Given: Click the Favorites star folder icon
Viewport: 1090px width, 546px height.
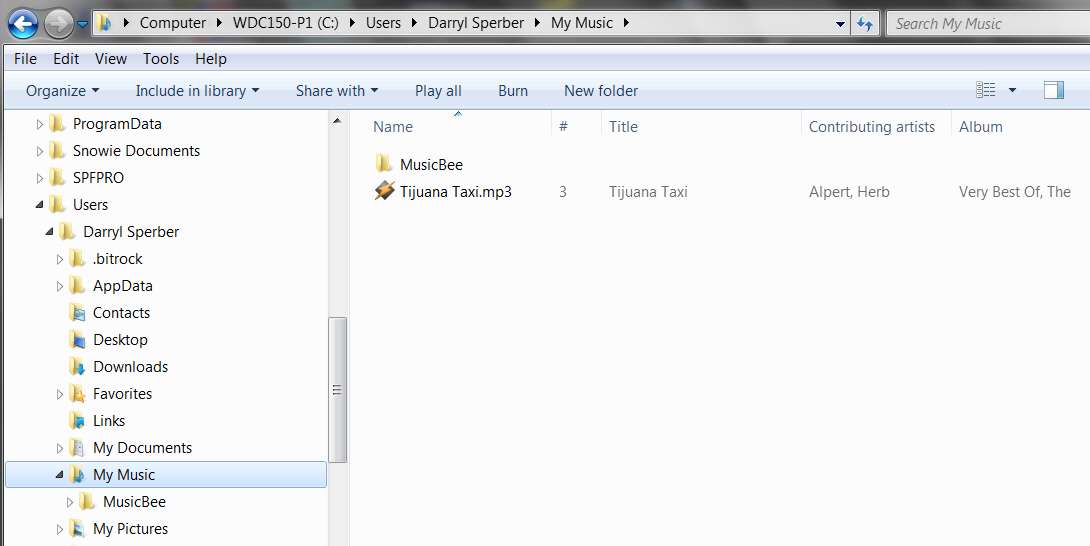Looking at the screenshot, I should [x=78, y=394].
